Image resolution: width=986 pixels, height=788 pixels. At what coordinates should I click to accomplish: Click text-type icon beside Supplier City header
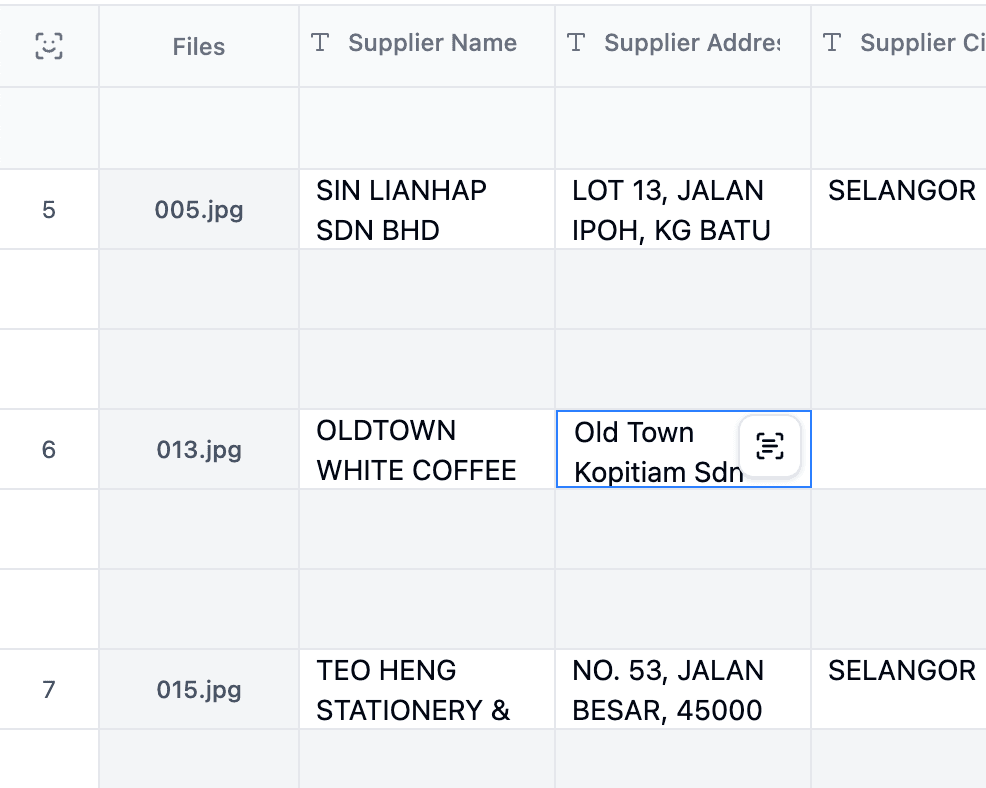pyautogui.click(x=832, y=42)
